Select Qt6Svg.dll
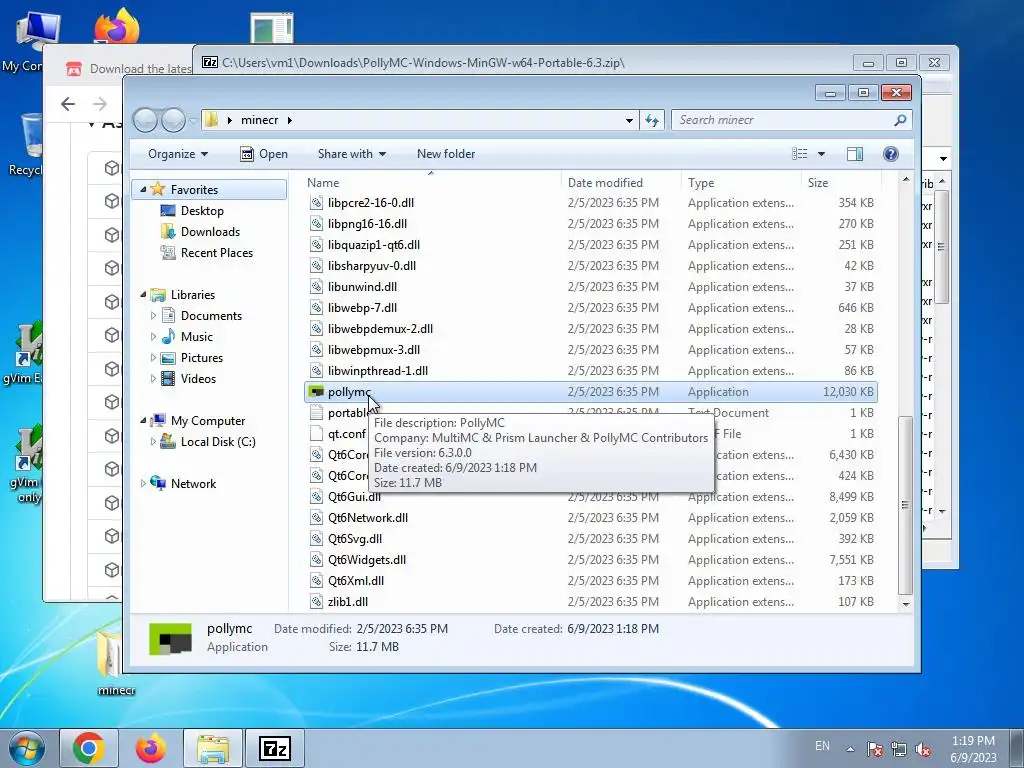Viewport: 1024px width, 768px height. [x=591, y=539]
